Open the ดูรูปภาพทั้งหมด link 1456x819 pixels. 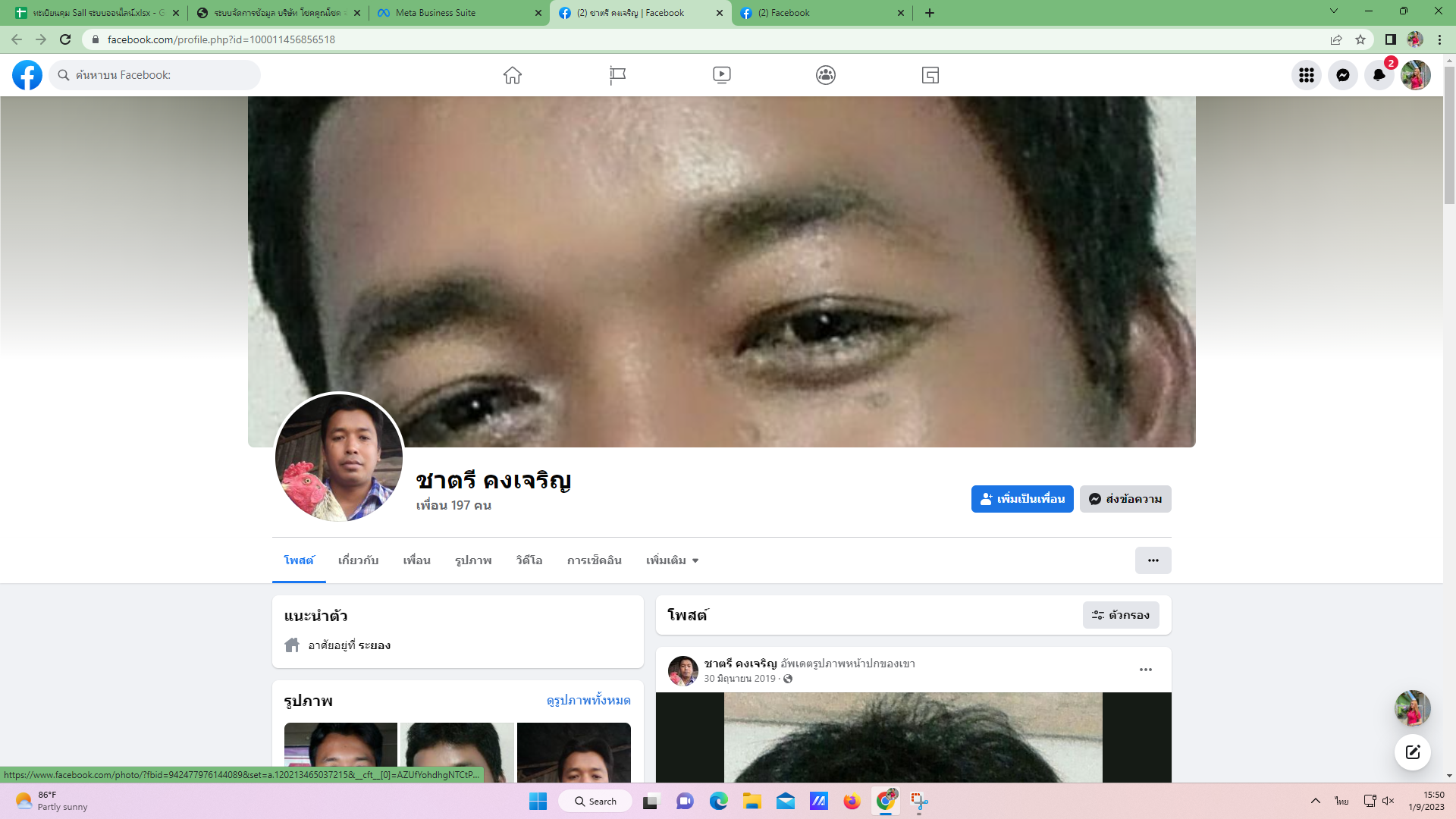tap(588, 700)
